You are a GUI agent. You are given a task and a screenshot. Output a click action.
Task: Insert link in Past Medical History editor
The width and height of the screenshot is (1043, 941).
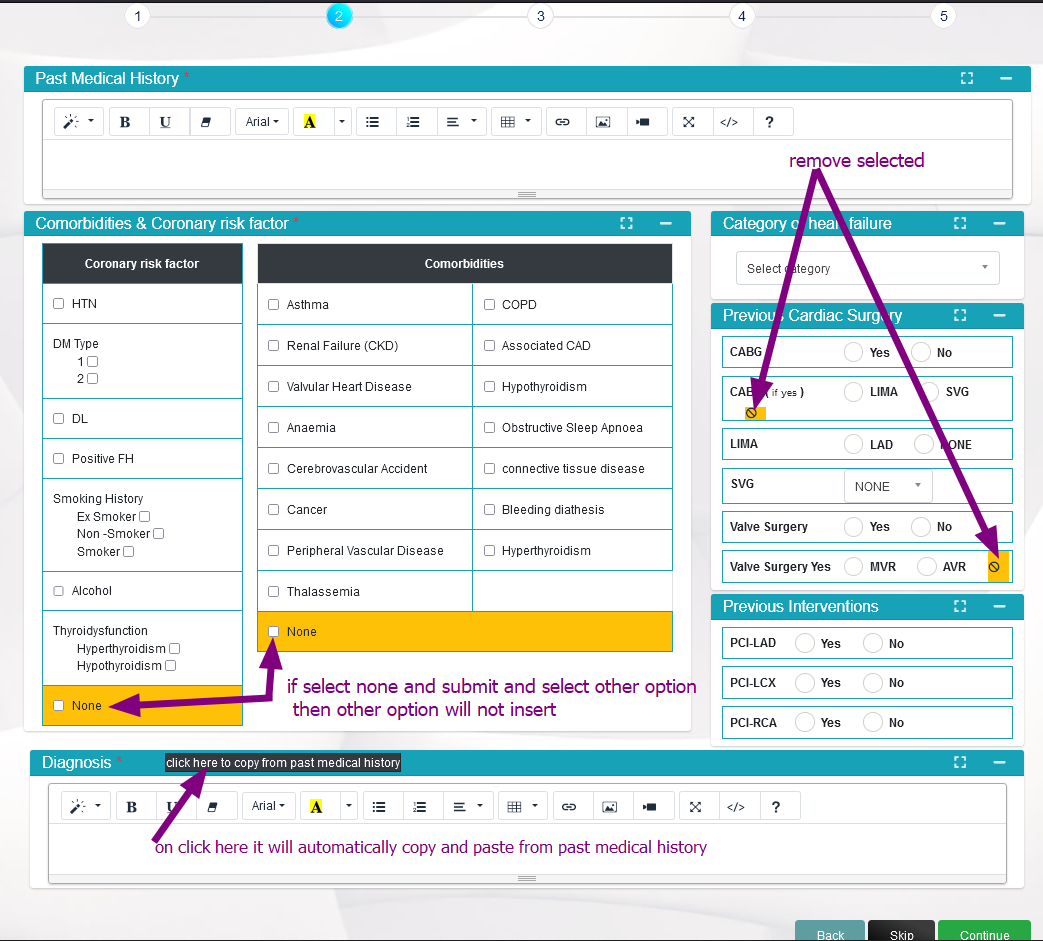click(562, 122)
